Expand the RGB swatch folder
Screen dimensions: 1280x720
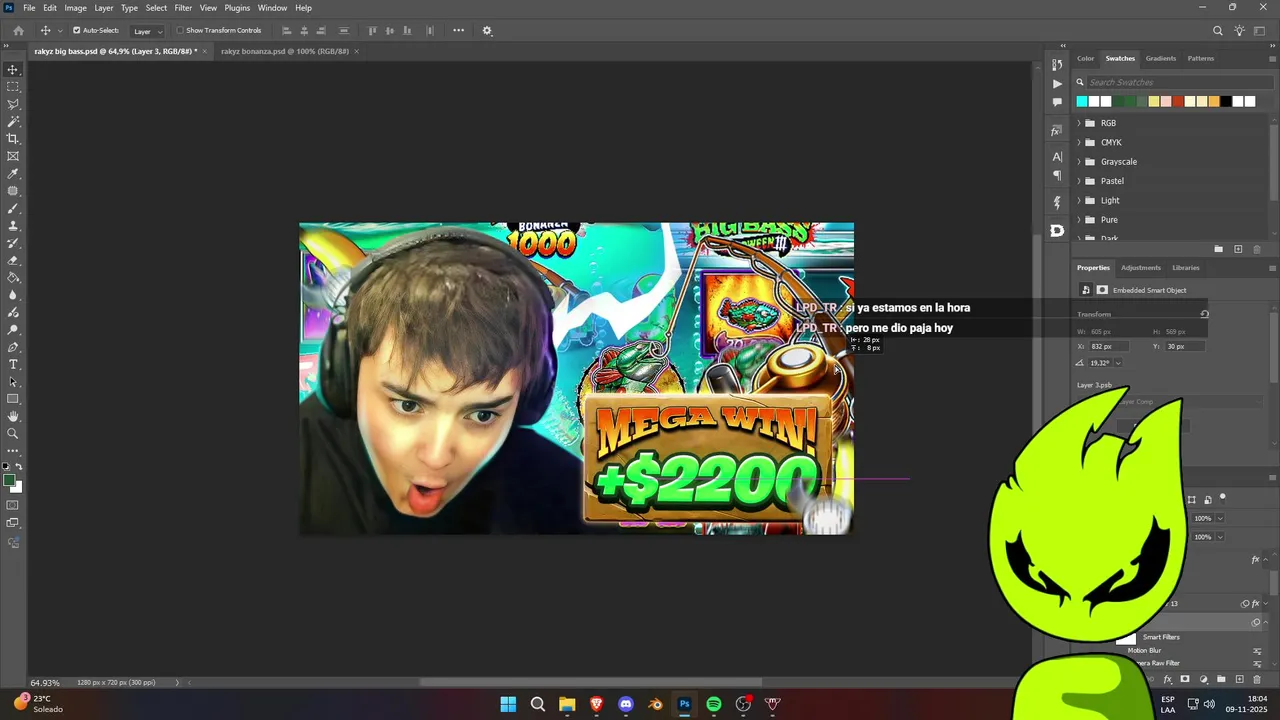[1079, 123]
